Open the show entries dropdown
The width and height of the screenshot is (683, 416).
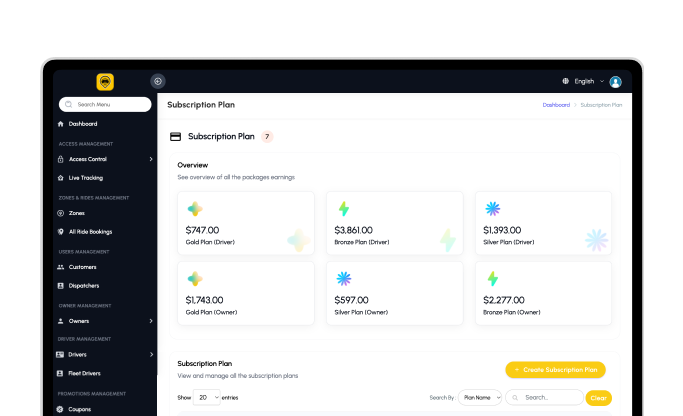[x=207, y=398]
